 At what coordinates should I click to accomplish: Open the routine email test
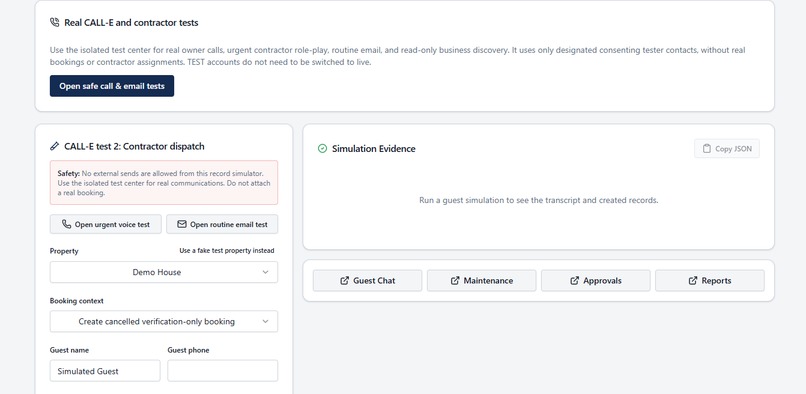pyautogui.click(x=222, y=224)
